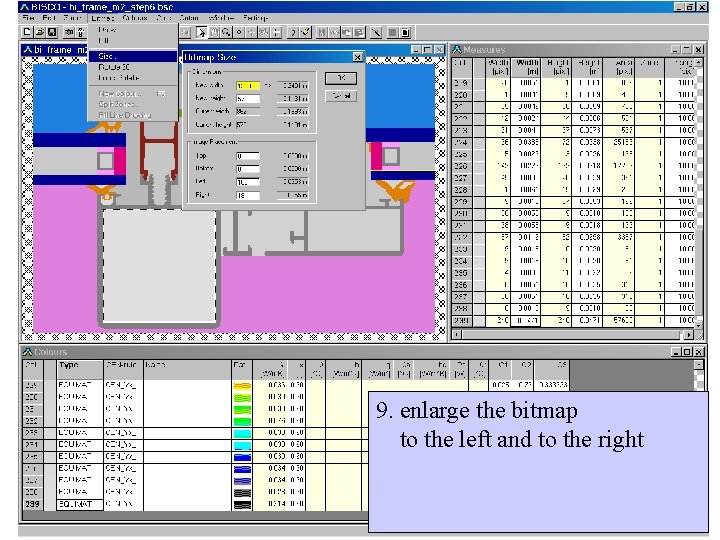The width and height of the screenshot is (720, 540).
Task: Click the toolbar icon right of crosshair
Action: tap(264, 32)
